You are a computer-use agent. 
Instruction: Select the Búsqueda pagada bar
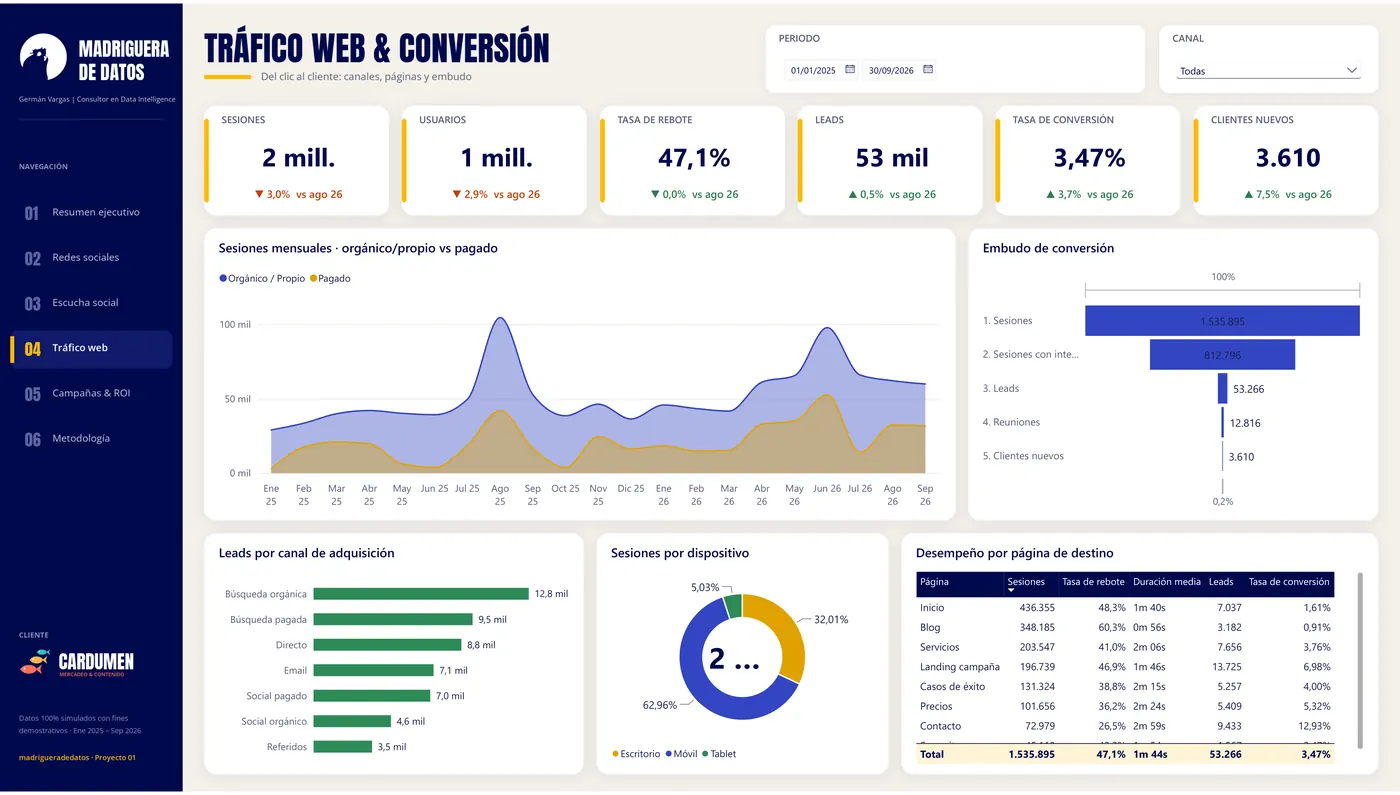393,619
